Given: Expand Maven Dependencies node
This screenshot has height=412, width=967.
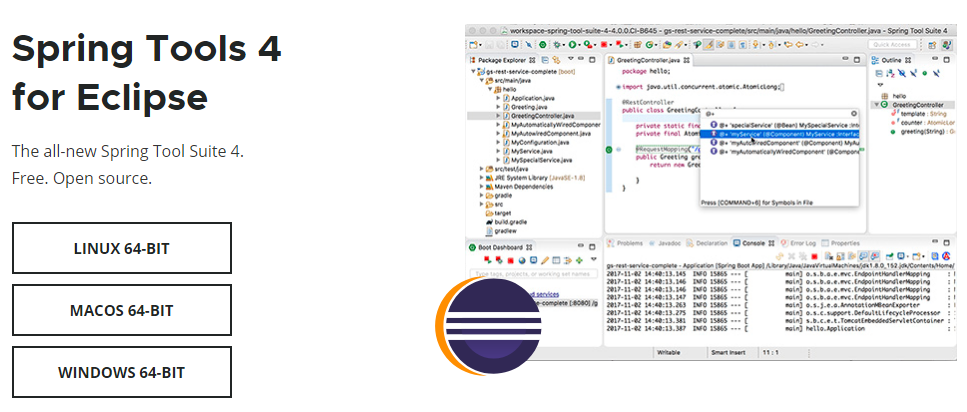Looking at the screenshot, I should tap(482, 186).
